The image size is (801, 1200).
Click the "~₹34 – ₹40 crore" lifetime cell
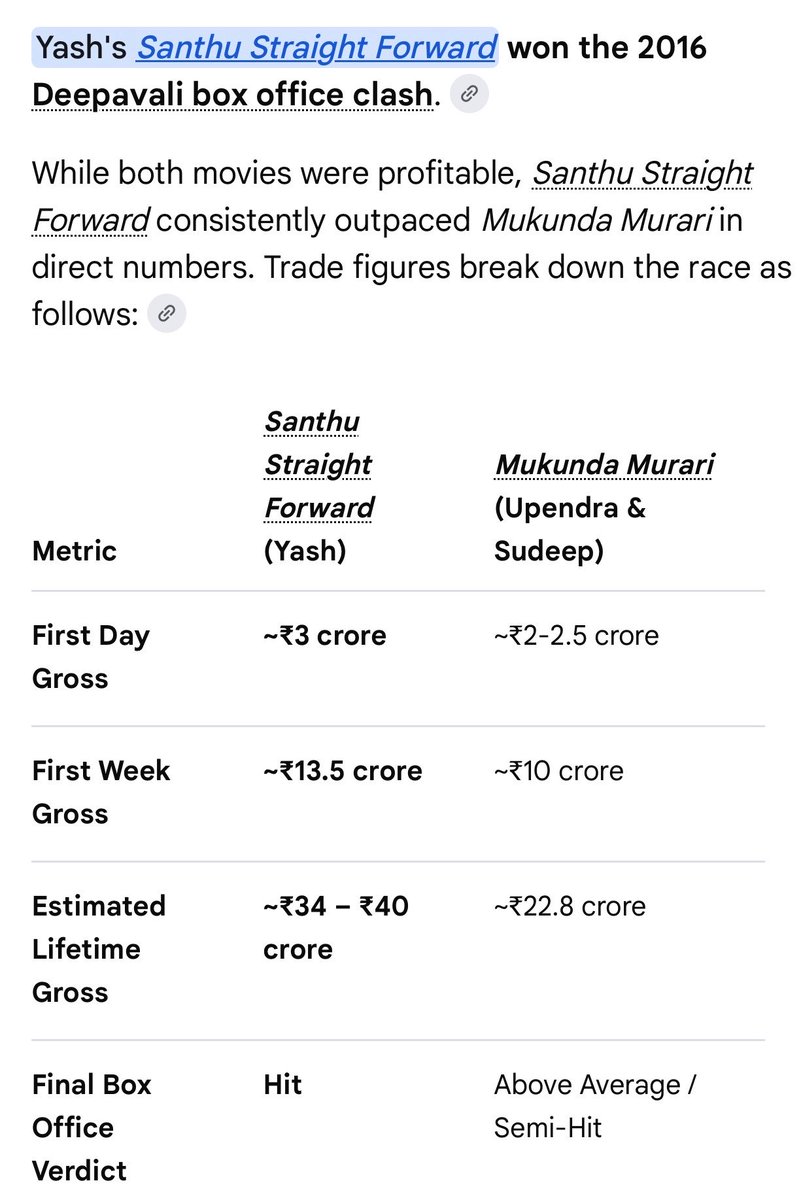click(336, 927)
